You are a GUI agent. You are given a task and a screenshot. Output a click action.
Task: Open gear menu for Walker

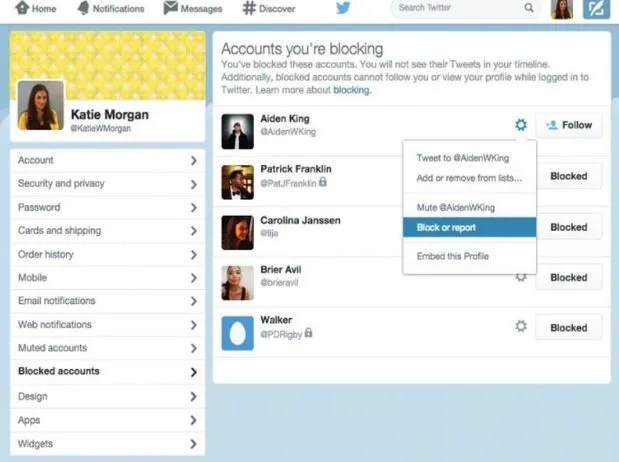coord(520,327)
